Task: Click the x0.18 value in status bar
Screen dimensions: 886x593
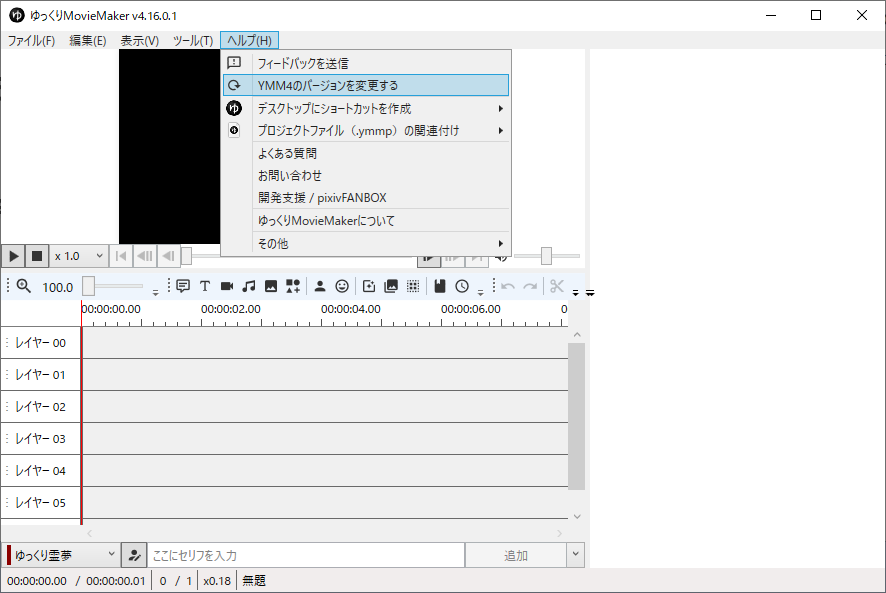Action: (x=217, y=581)
